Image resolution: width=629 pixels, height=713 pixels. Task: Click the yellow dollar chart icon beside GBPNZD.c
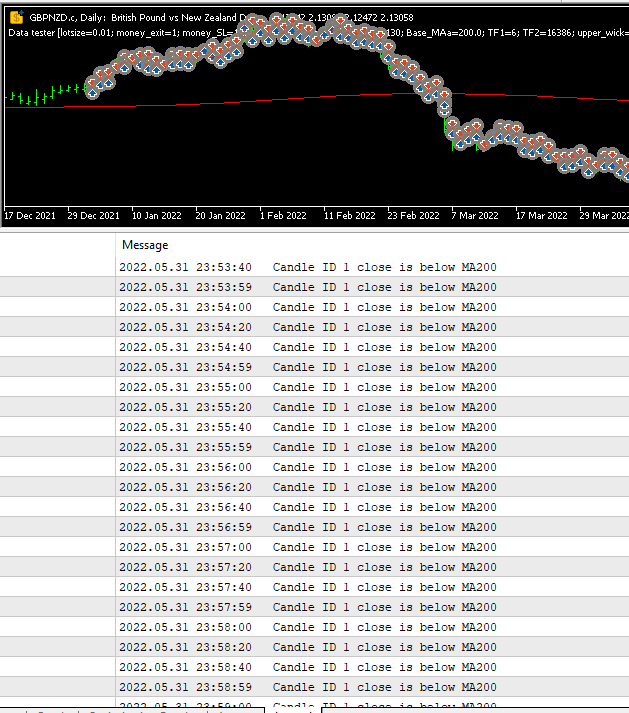[17, 17]
